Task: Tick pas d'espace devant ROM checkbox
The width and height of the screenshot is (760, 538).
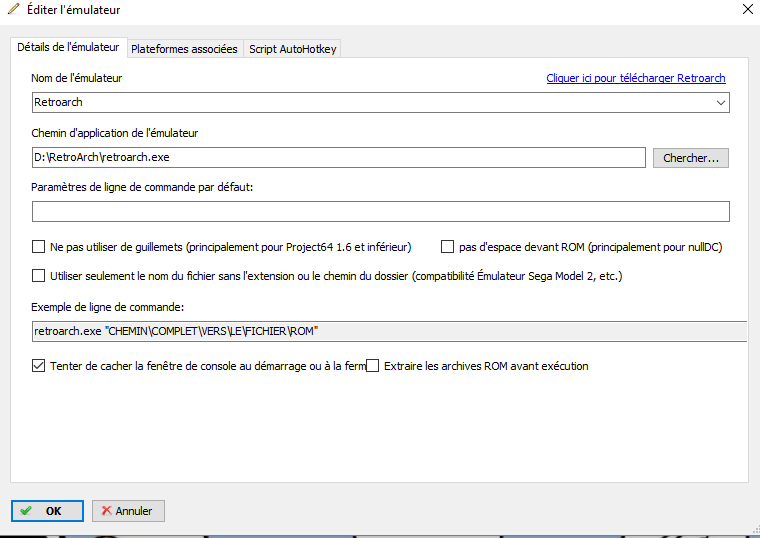Action: pos(447,247)
